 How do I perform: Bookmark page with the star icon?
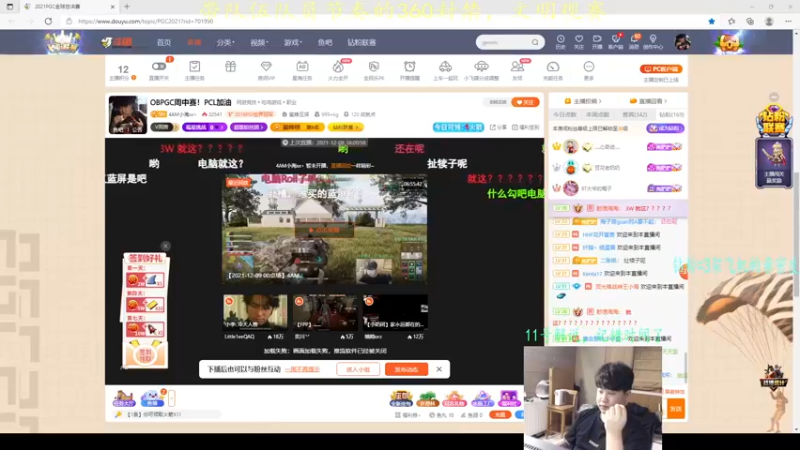tap(711, 21)
